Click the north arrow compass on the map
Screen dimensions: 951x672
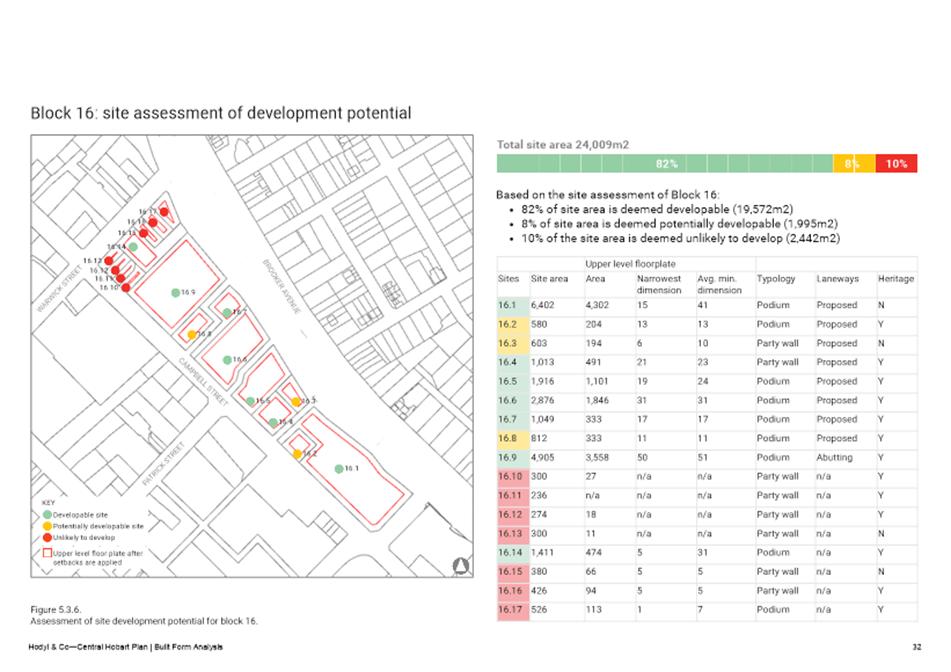point(461,566)
